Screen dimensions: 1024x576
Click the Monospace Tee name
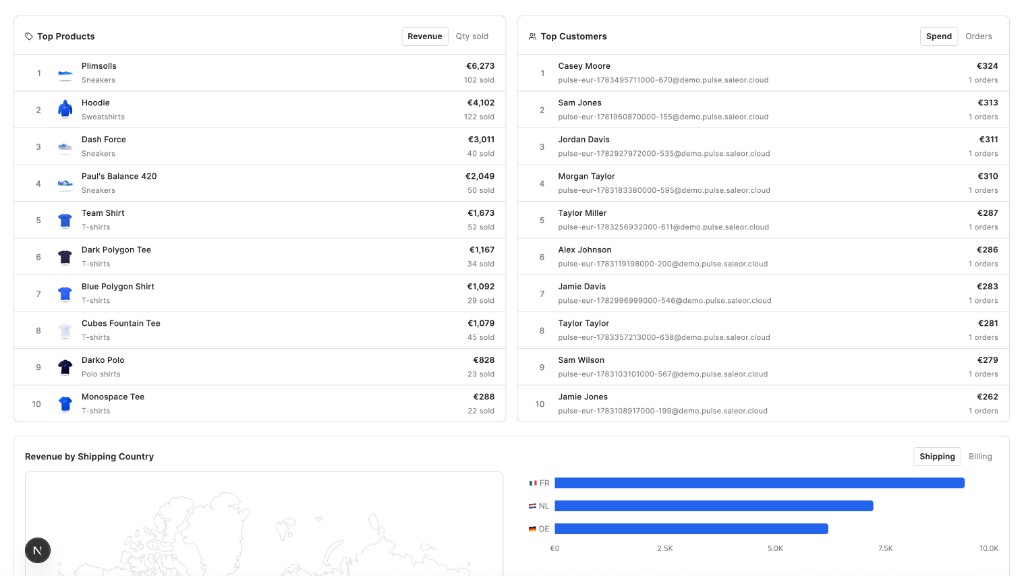[x=112, y=397]
